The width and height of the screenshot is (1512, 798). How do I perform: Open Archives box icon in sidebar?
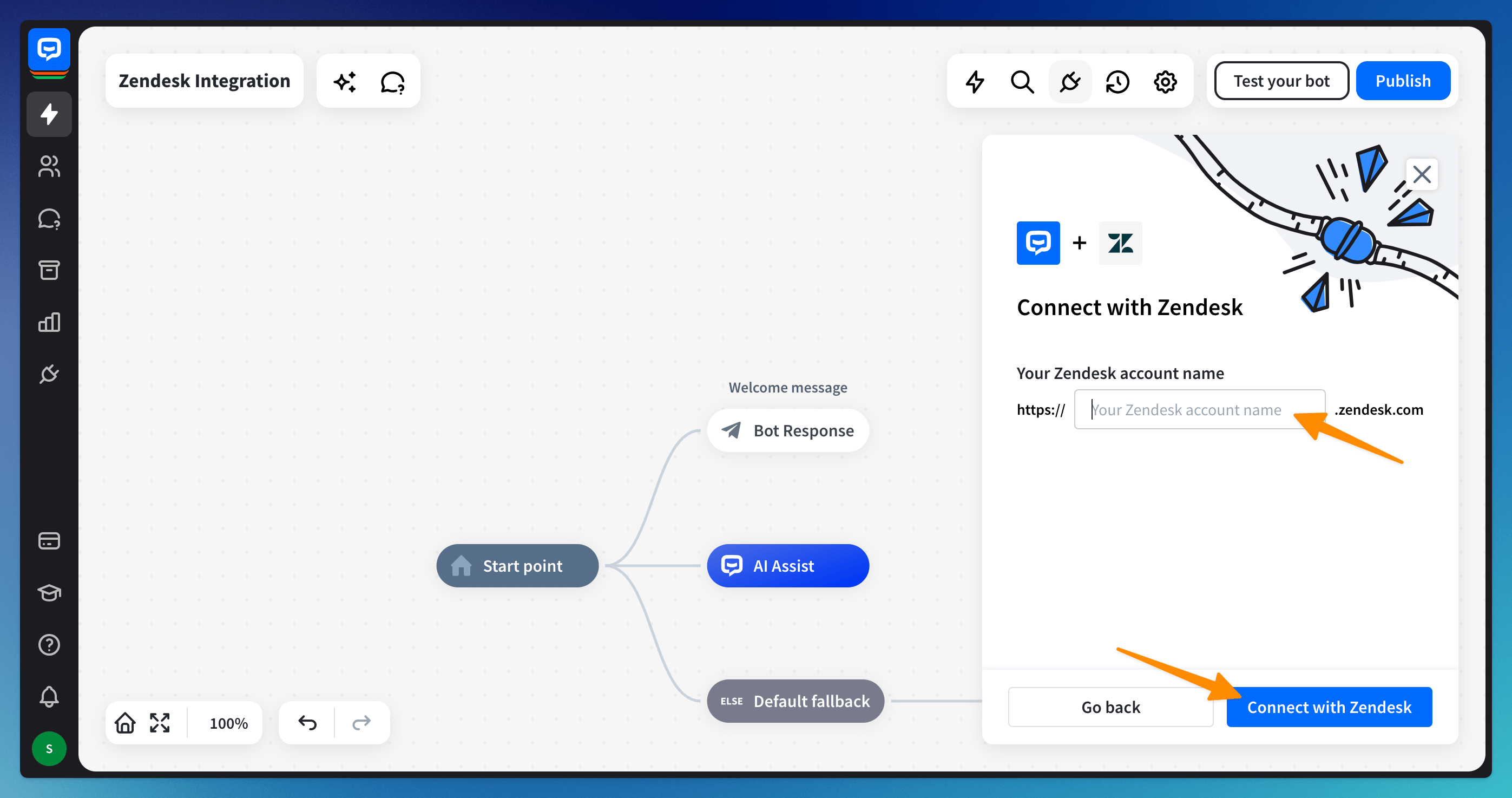pos(49,270)
